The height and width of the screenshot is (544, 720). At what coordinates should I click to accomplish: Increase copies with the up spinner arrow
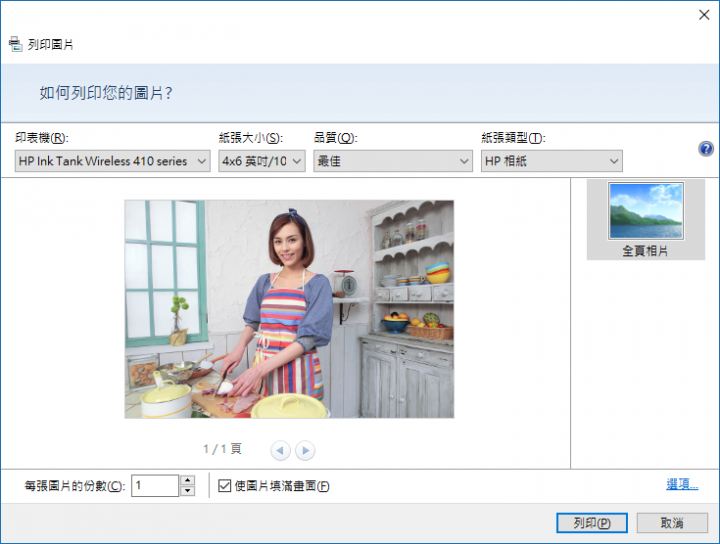click(x=187, y=480)
